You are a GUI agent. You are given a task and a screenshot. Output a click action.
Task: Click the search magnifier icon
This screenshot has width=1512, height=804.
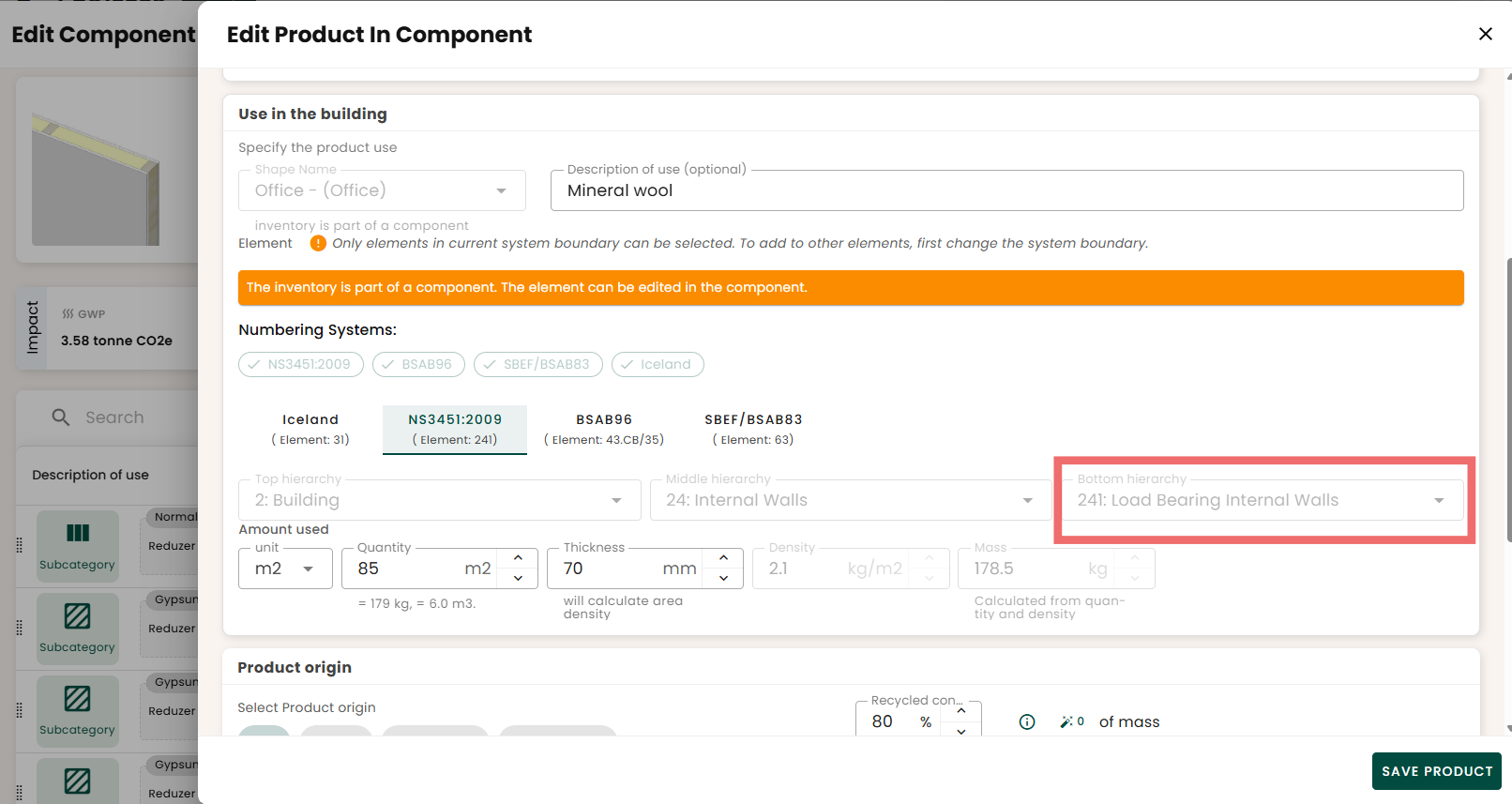(61, 417)
